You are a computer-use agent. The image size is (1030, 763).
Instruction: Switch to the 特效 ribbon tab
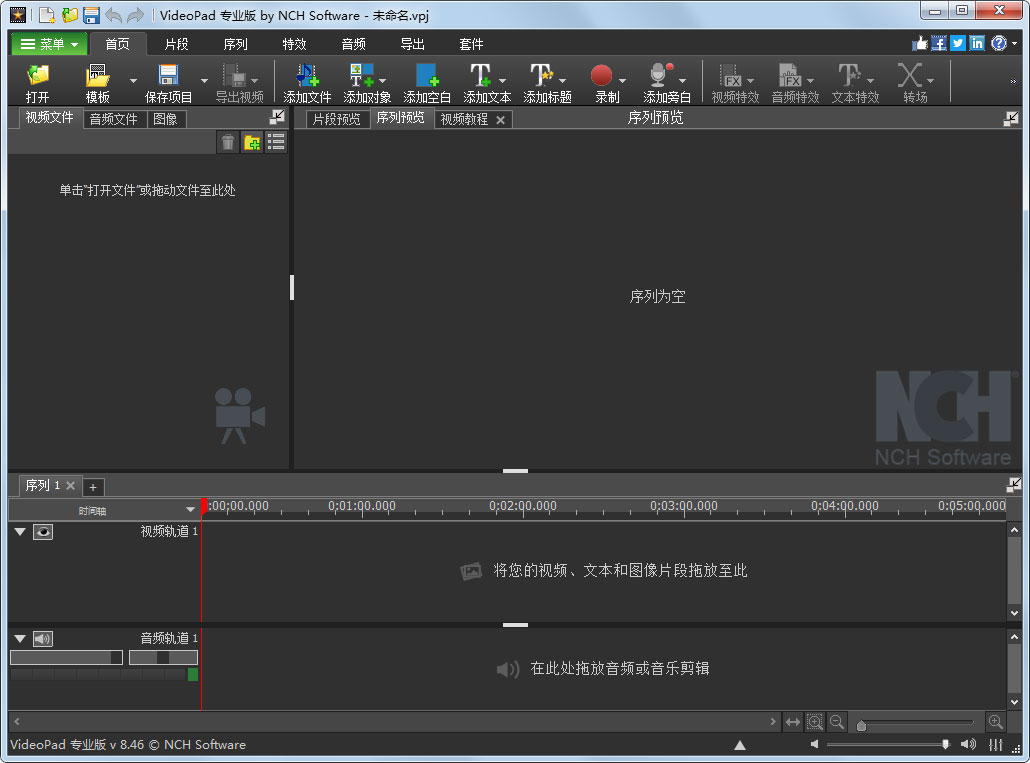point(294,44)
